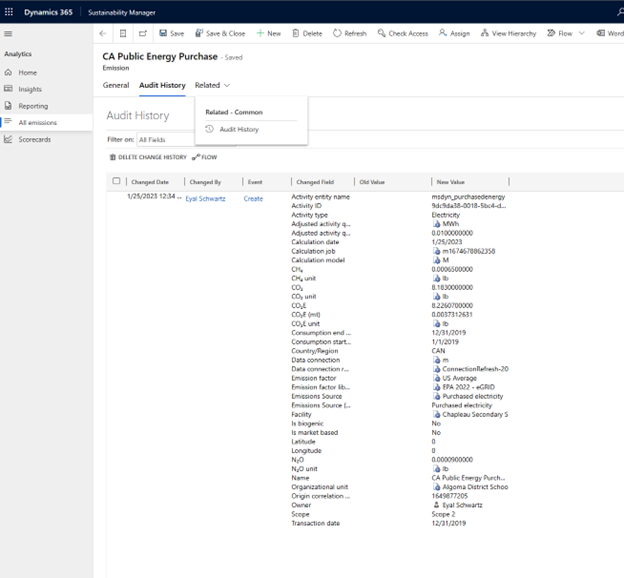Open Check Access
The image size is (624, 578).
point(403,33)
